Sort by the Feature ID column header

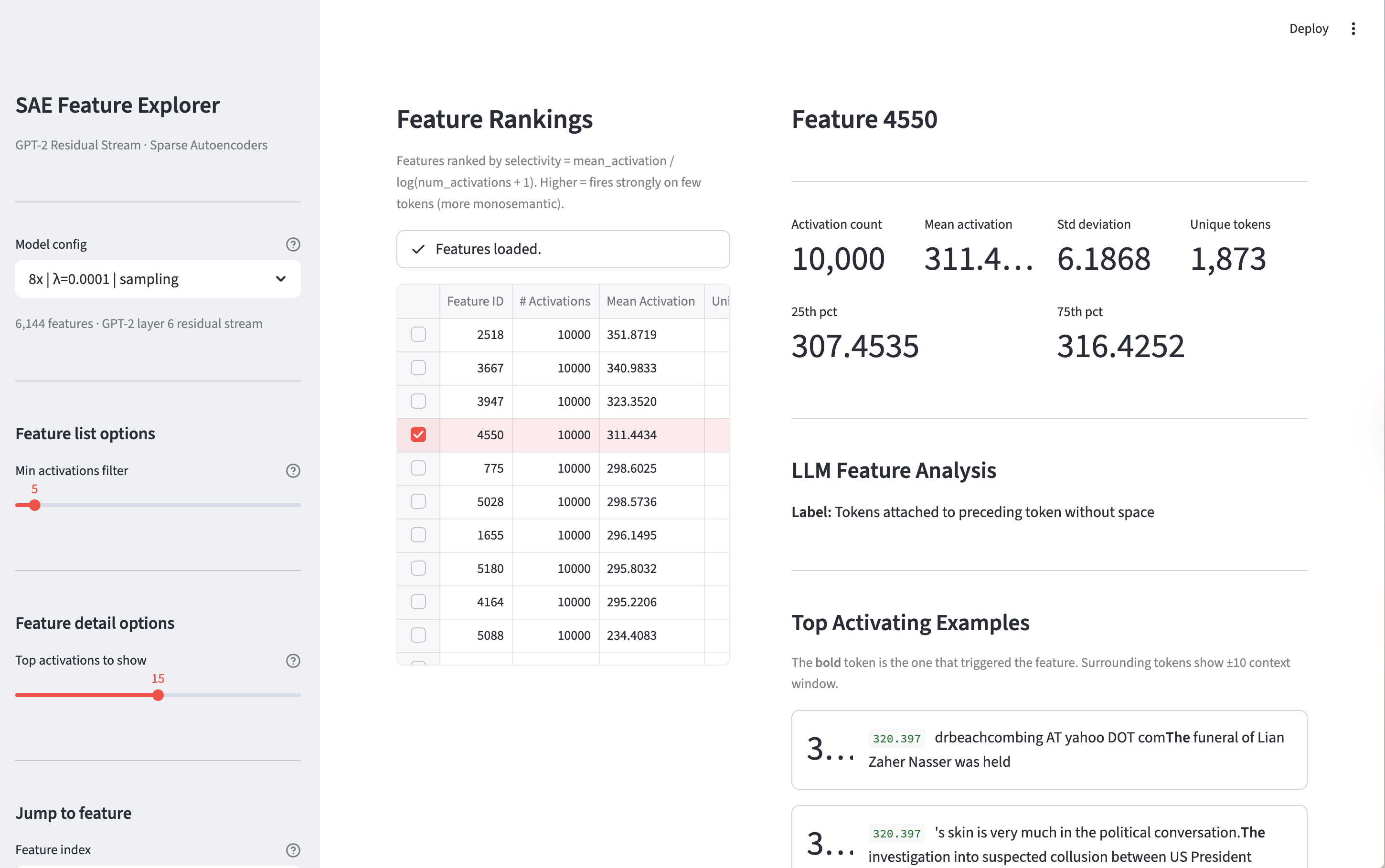pyautogui.click(x=475, y=301)
